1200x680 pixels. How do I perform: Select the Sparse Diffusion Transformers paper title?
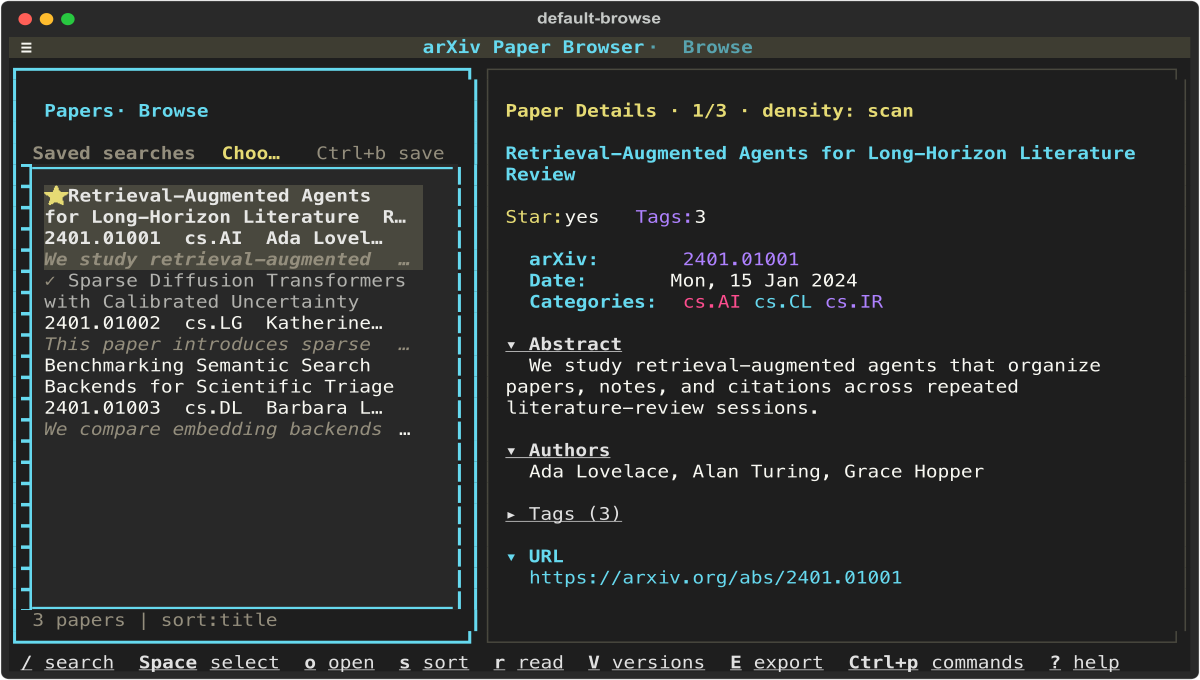225,291
